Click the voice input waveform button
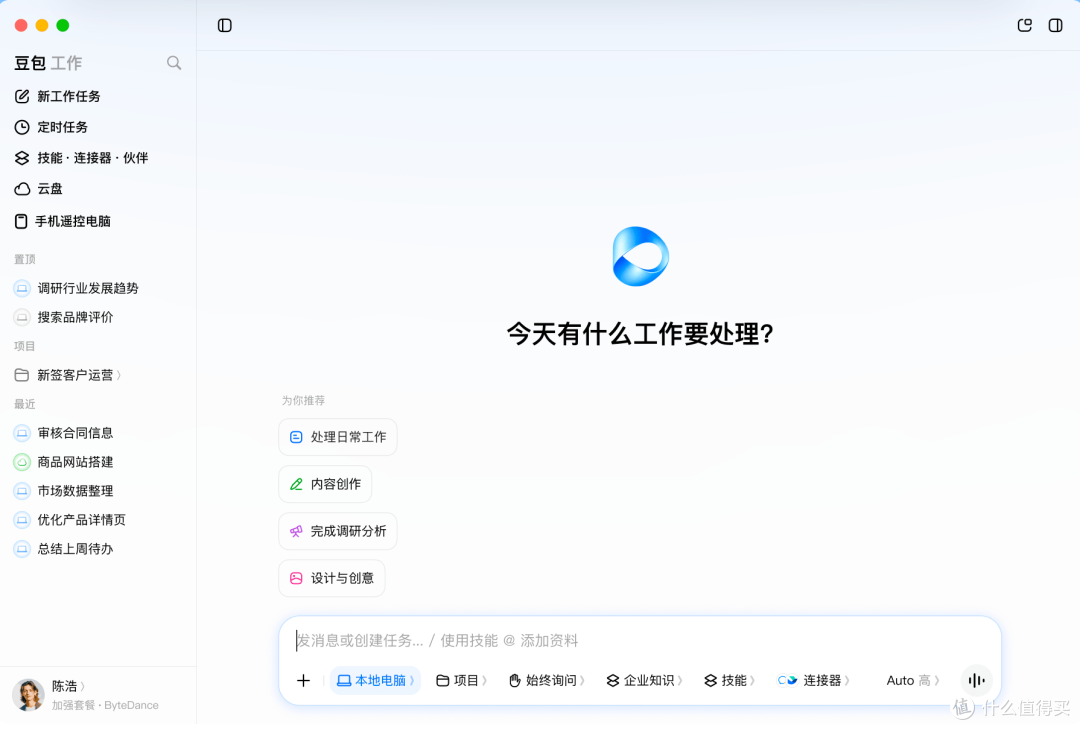The width and height of the screenshot is (1080, 730). pos(976,681)
